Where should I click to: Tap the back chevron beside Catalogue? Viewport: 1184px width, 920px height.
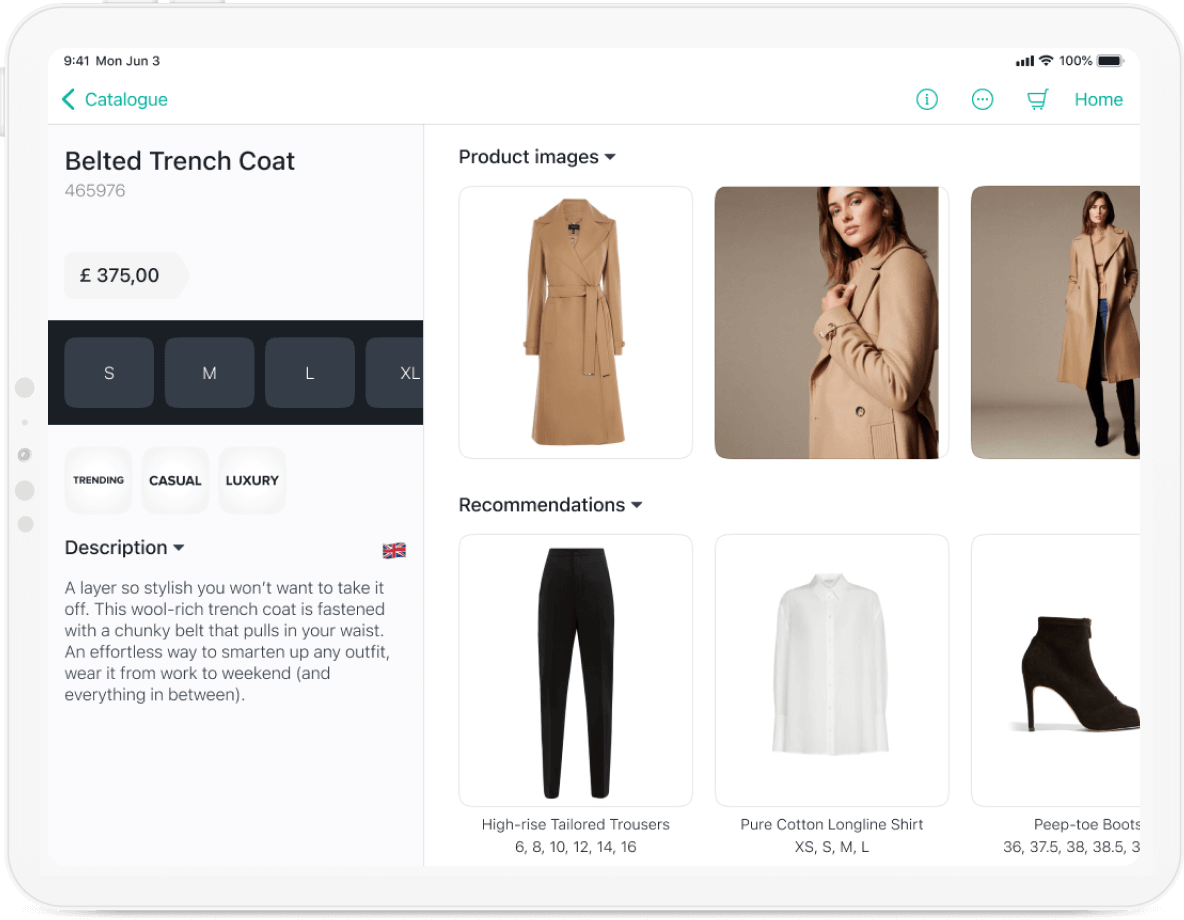pos(68,99)
